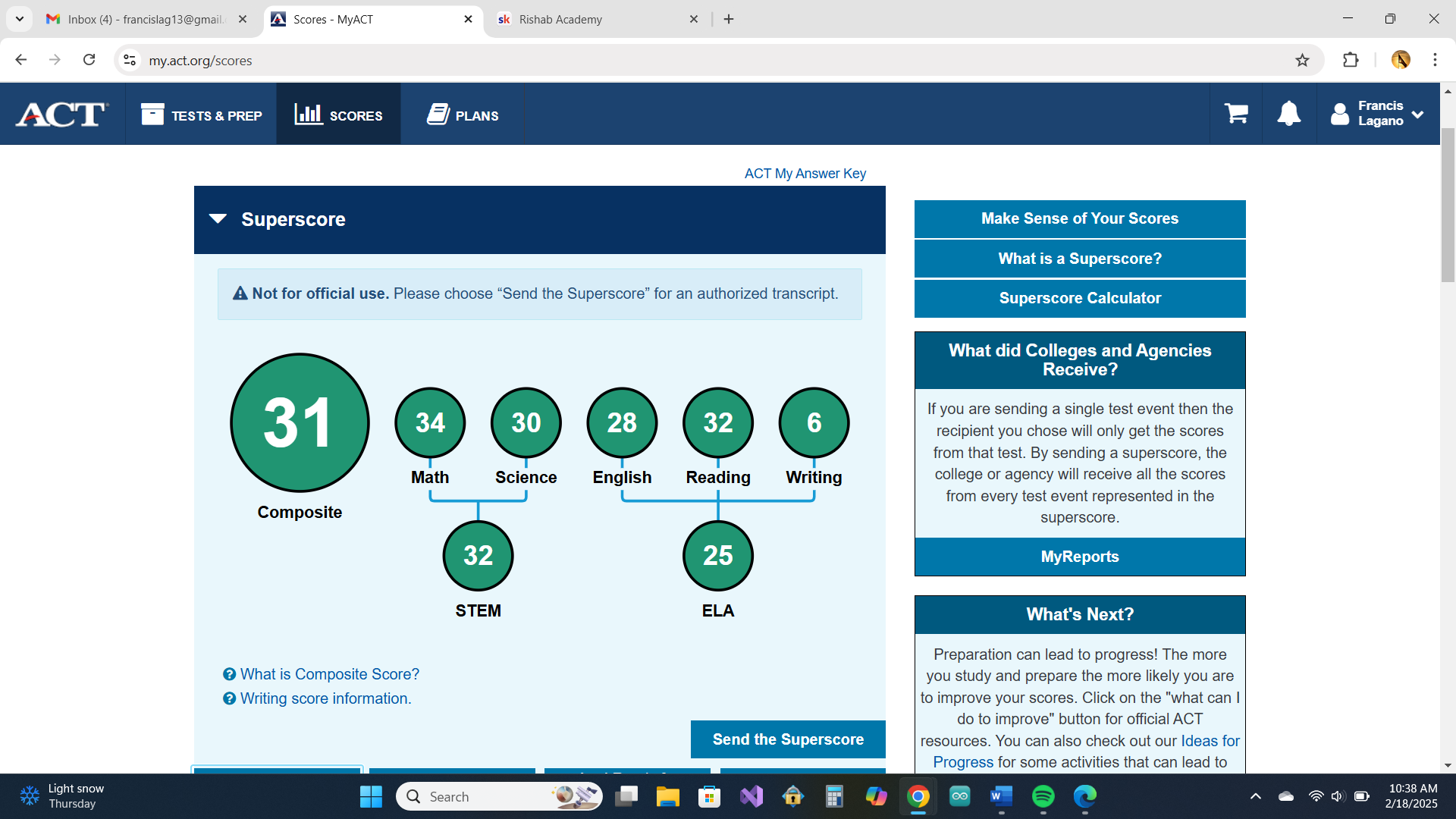Open the ACT My Answer Key link
This screenshot has height=819, width=1456.
point(805,174)
